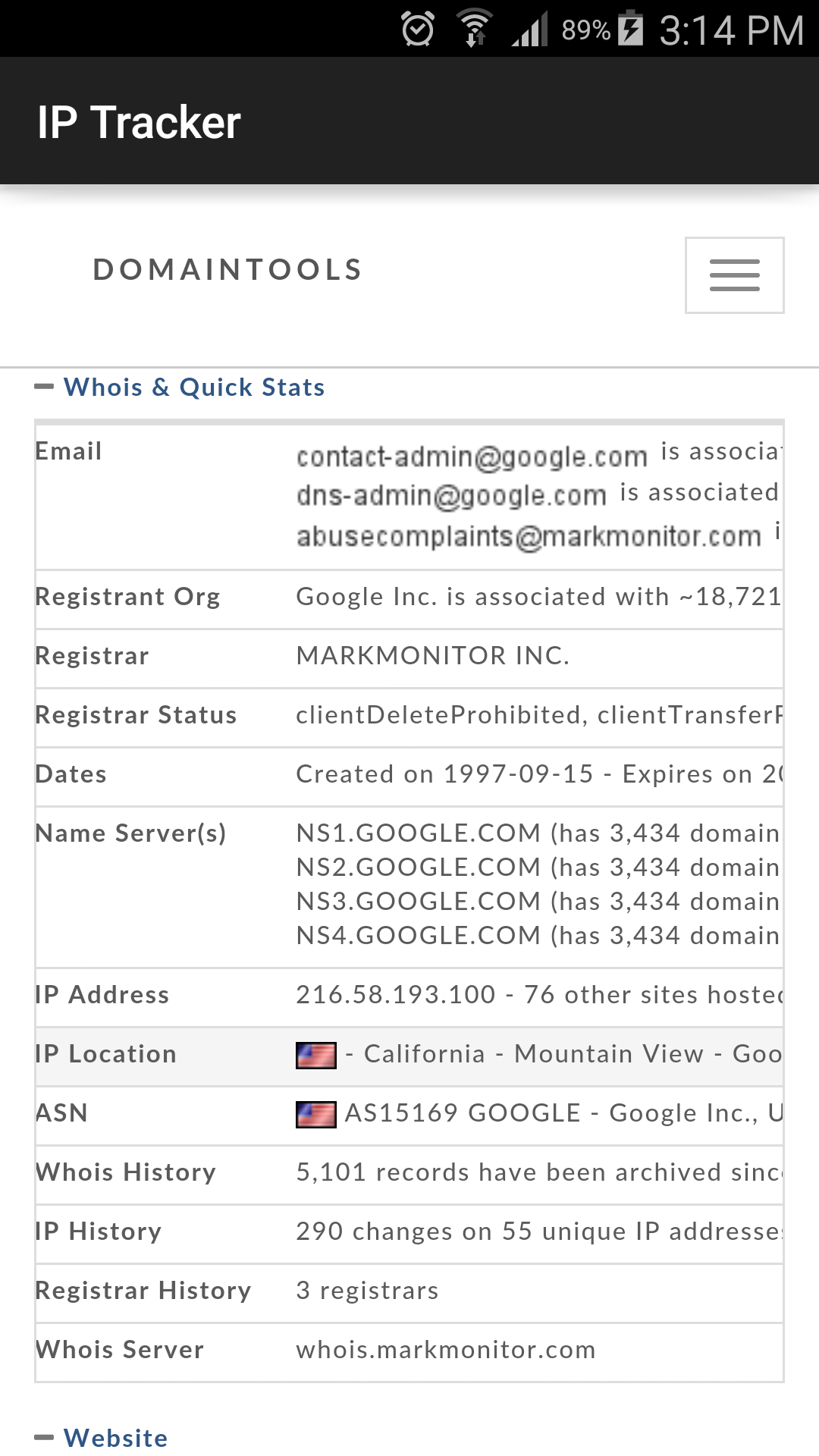Select the NS1.GOOGLE.COM name server entry
The height and width of the screenshot is (1456, 819).
click(x=418, y=833)
